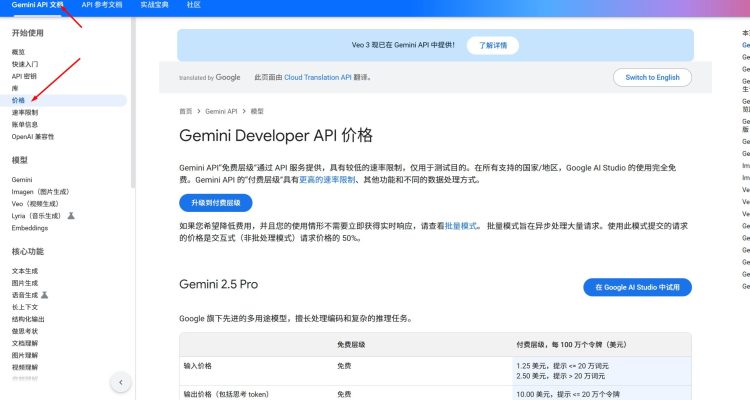Open Embeddings in the sidebar

30,228
